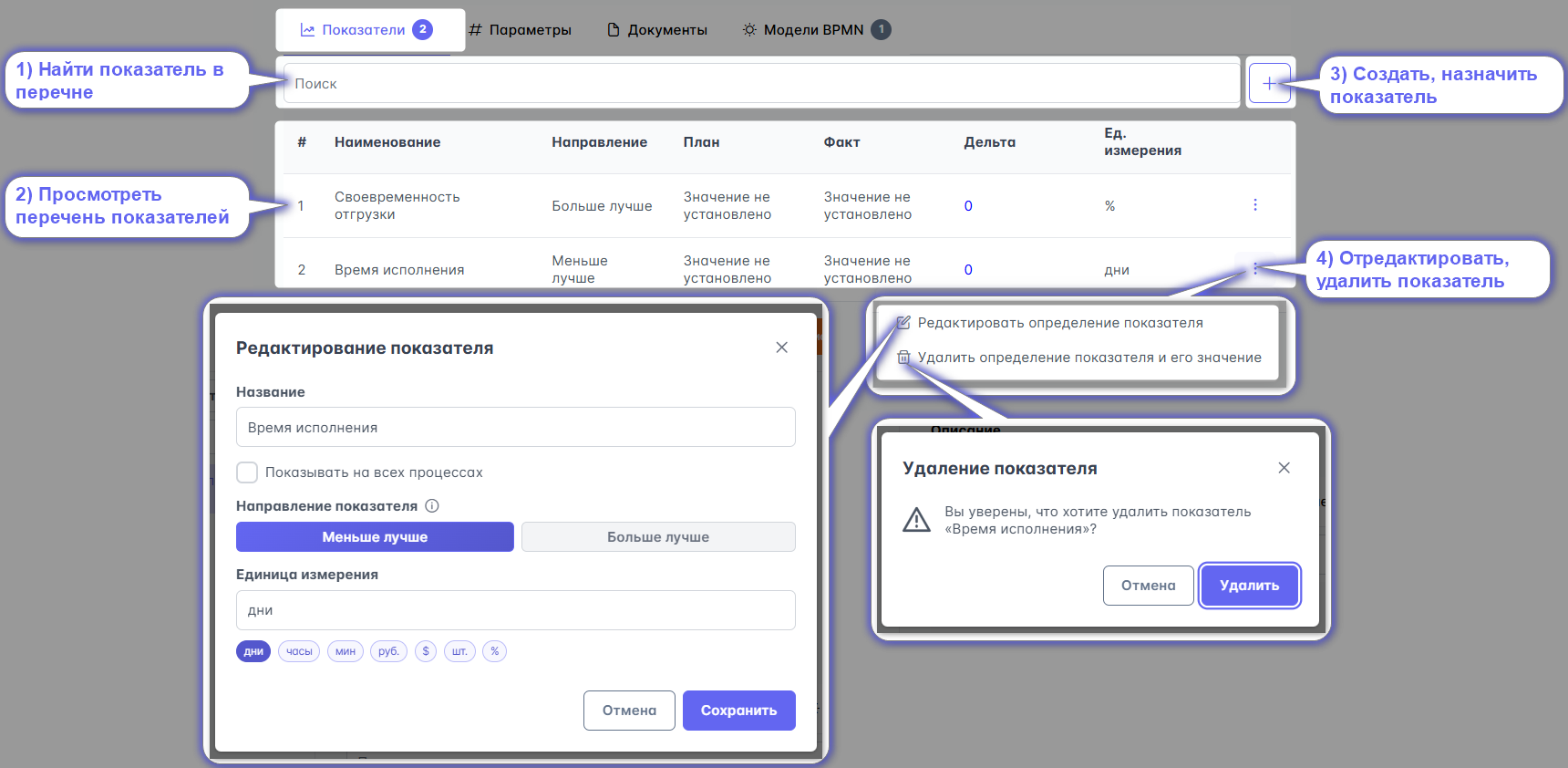The image size is (1568, 768).
Task: Toggle Показывать на всех процессах checkbox
Action: coord(247,472)
